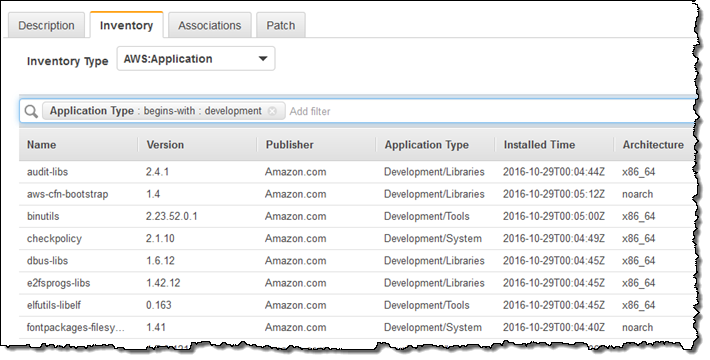Switch to the Description tab
710x360 pixels.
[46, 26]
